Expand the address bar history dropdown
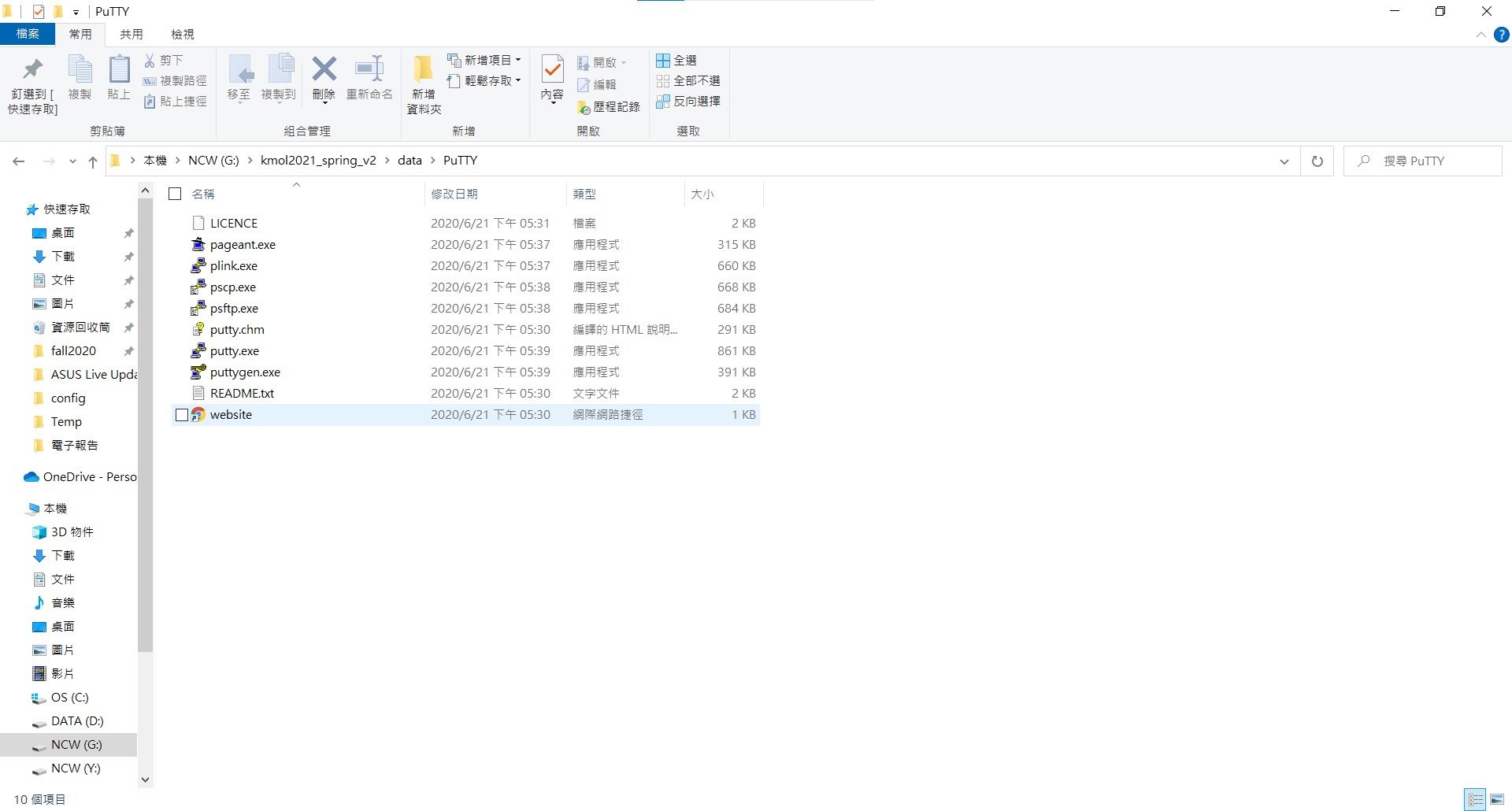1512x811 pixels. pyautogui.click(x=1284, y=161)
